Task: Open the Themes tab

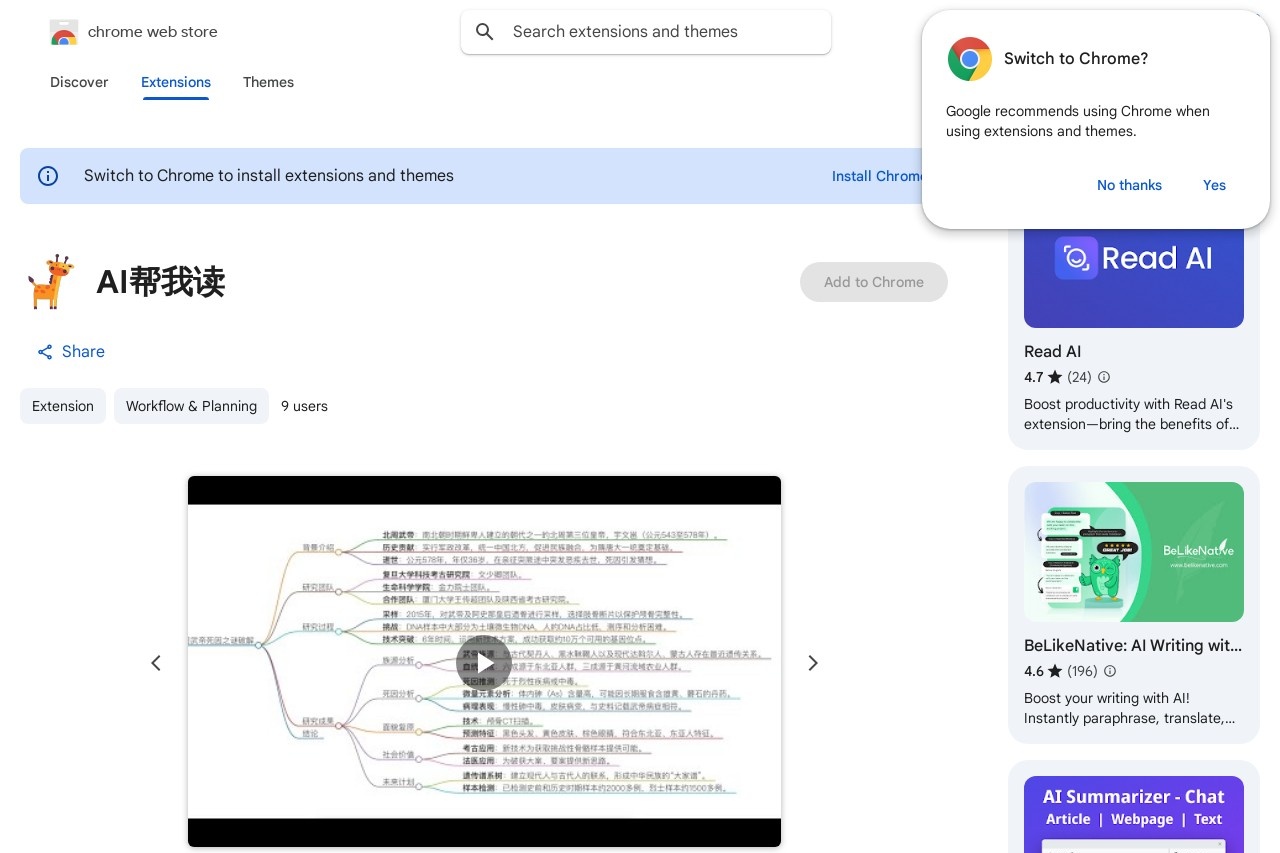Action: pyautogui.click(x=268, y=82)
